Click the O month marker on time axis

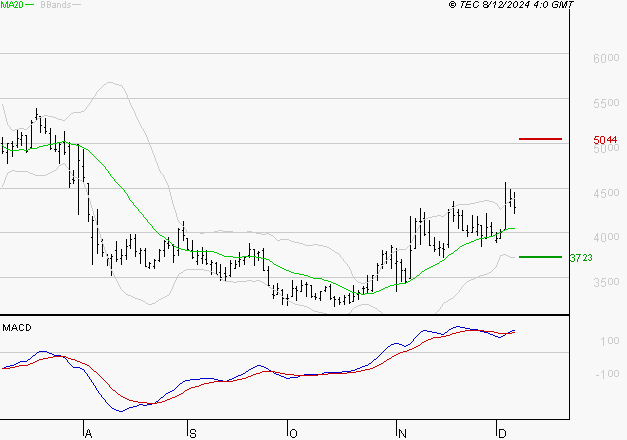(x=293, y=434)
